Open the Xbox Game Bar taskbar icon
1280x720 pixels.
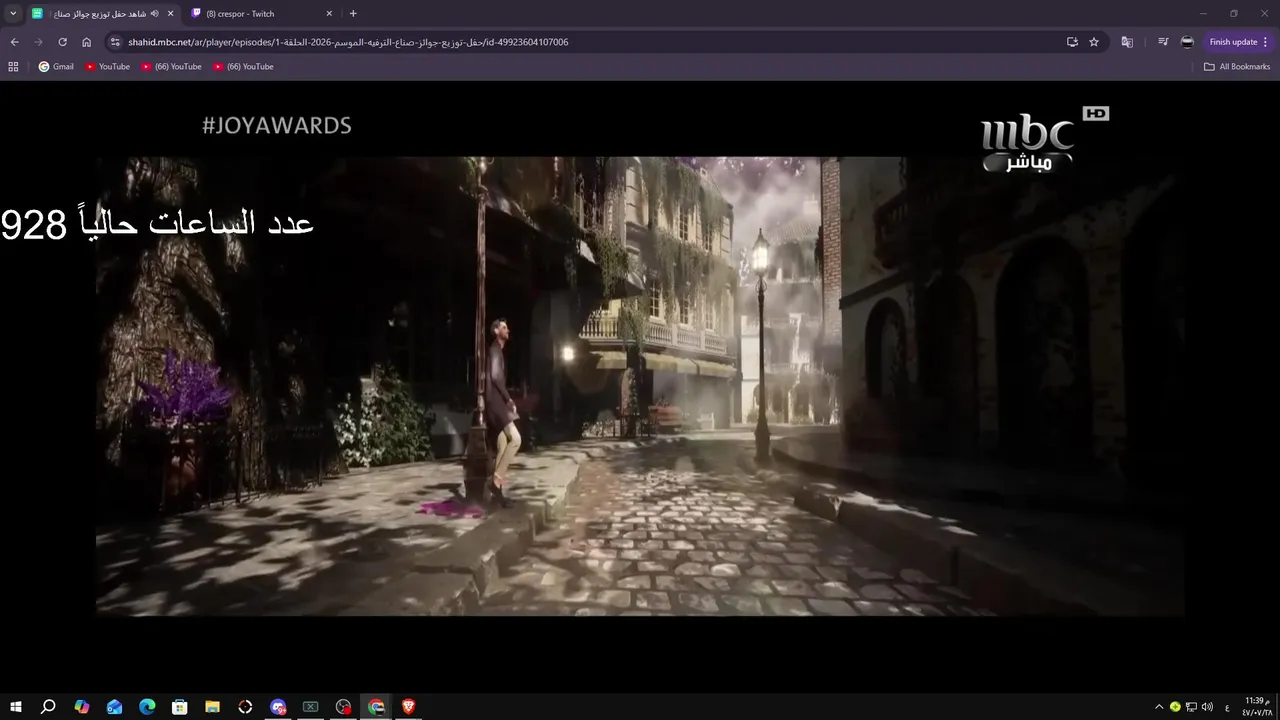click(x=311, y=707)
